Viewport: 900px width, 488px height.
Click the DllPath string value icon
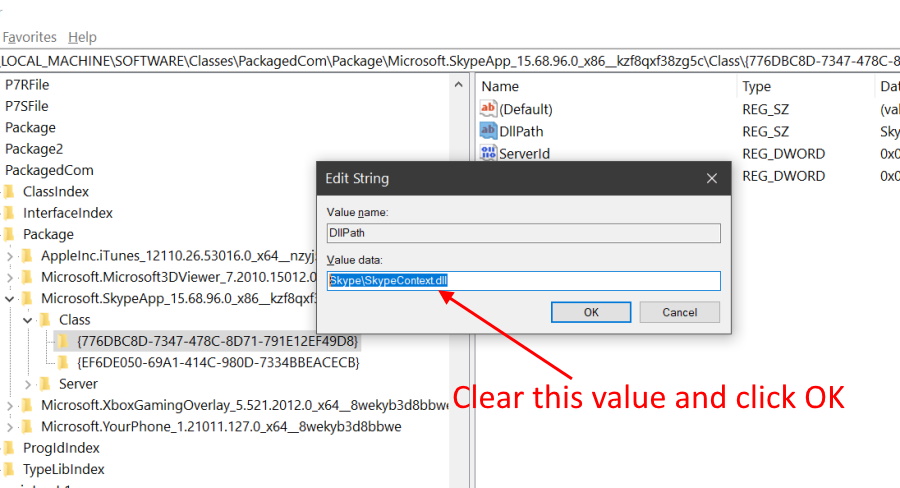(488, 131)
